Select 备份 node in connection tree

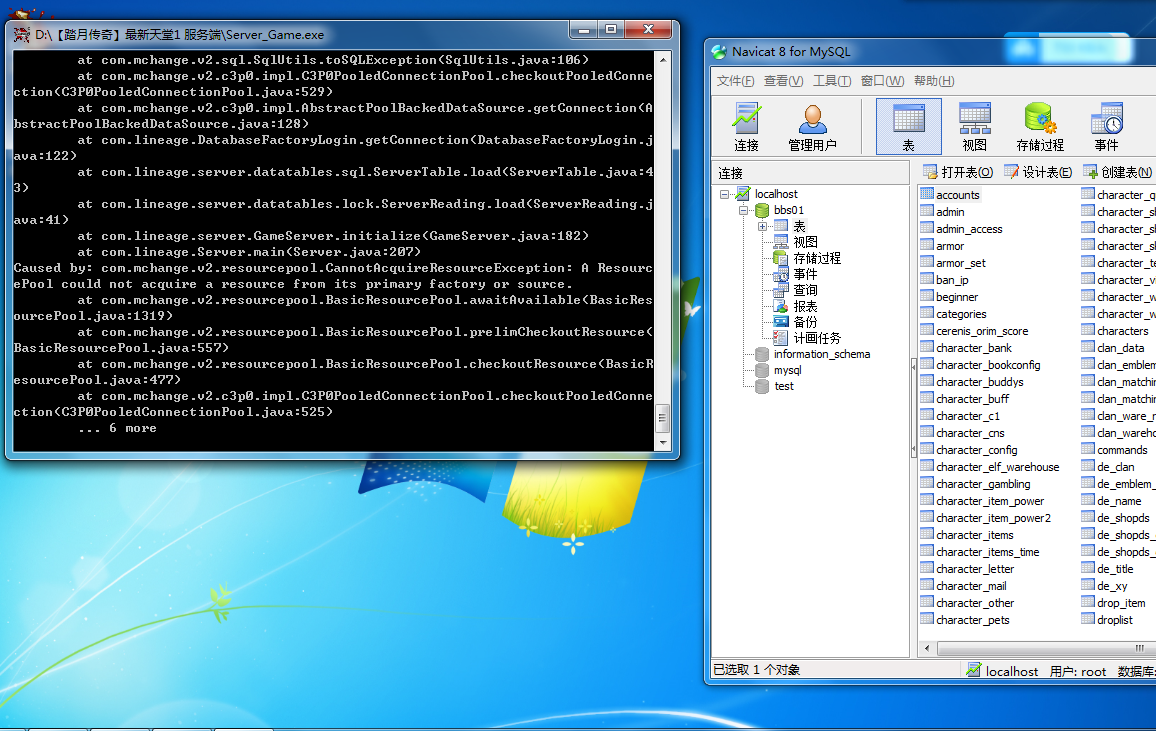(805, 322)
